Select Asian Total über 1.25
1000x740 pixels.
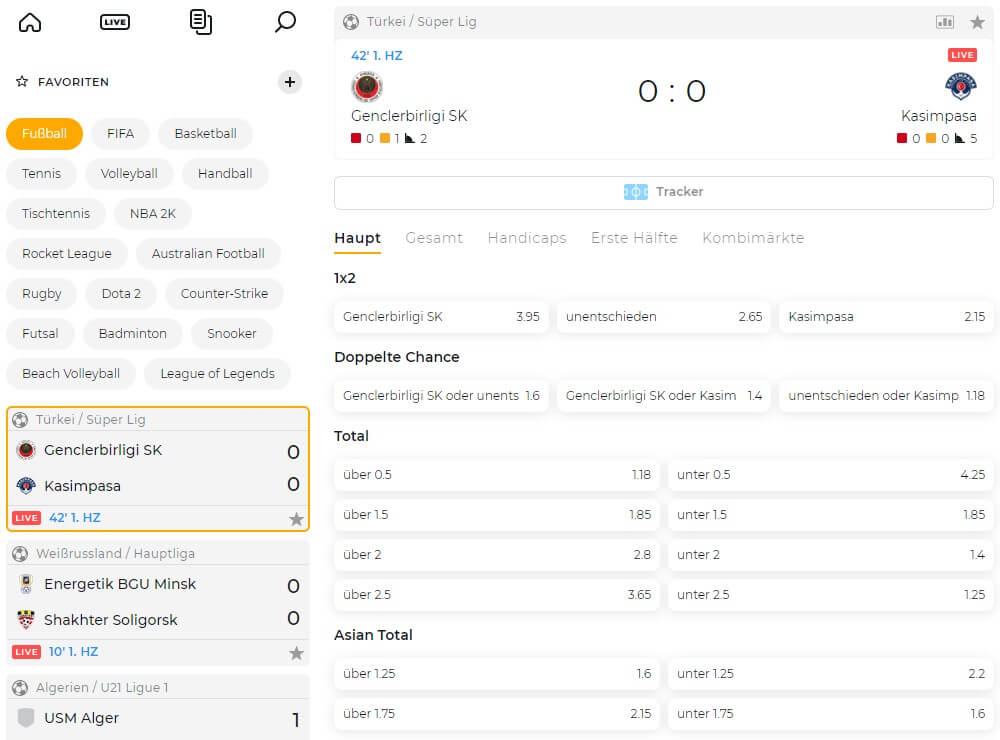pos(497,674)
